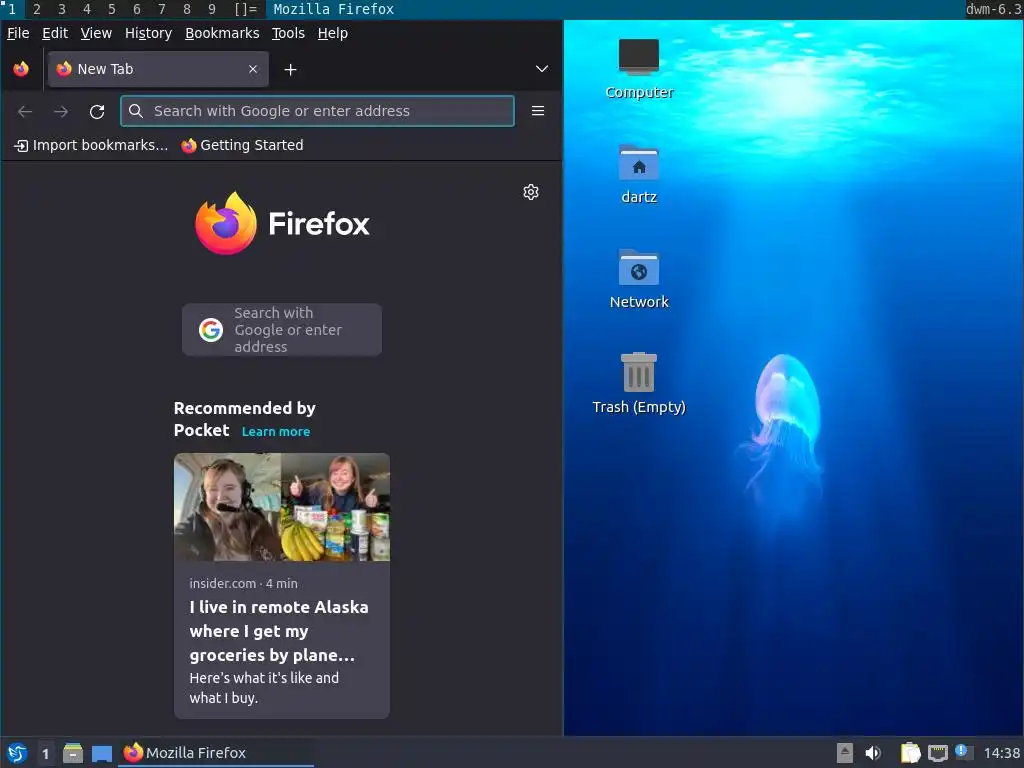The image size is (1024, 768).
Task: Click the 14:38 clock in the panel
Action: [1002, 753]
